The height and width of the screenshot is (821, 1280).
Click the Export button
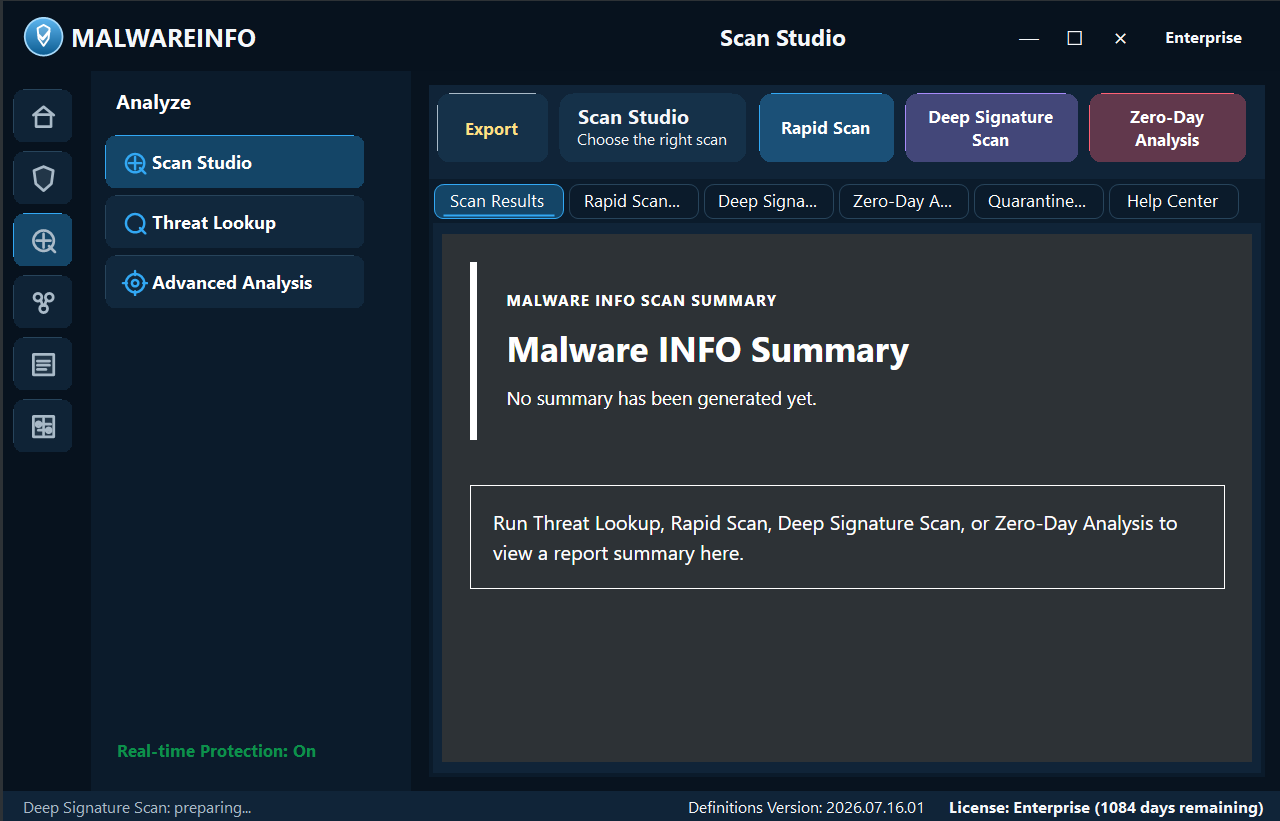[x=492, y=128]
